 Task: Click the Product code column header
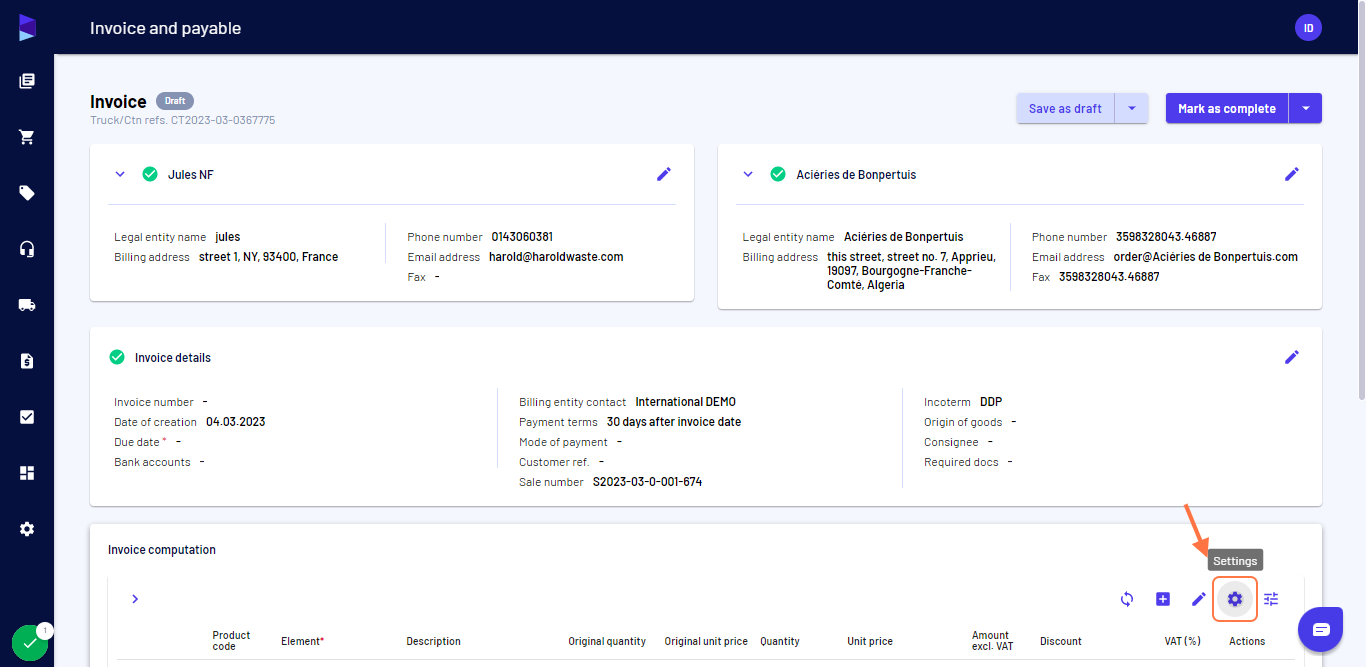(x=231, y=641)
